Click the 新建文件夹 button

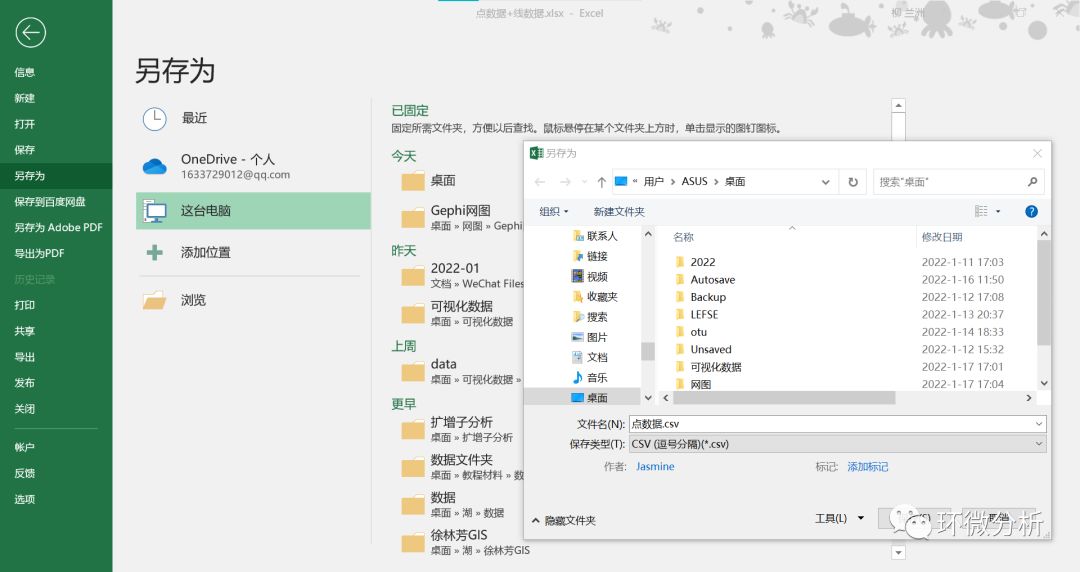(619, 212)
